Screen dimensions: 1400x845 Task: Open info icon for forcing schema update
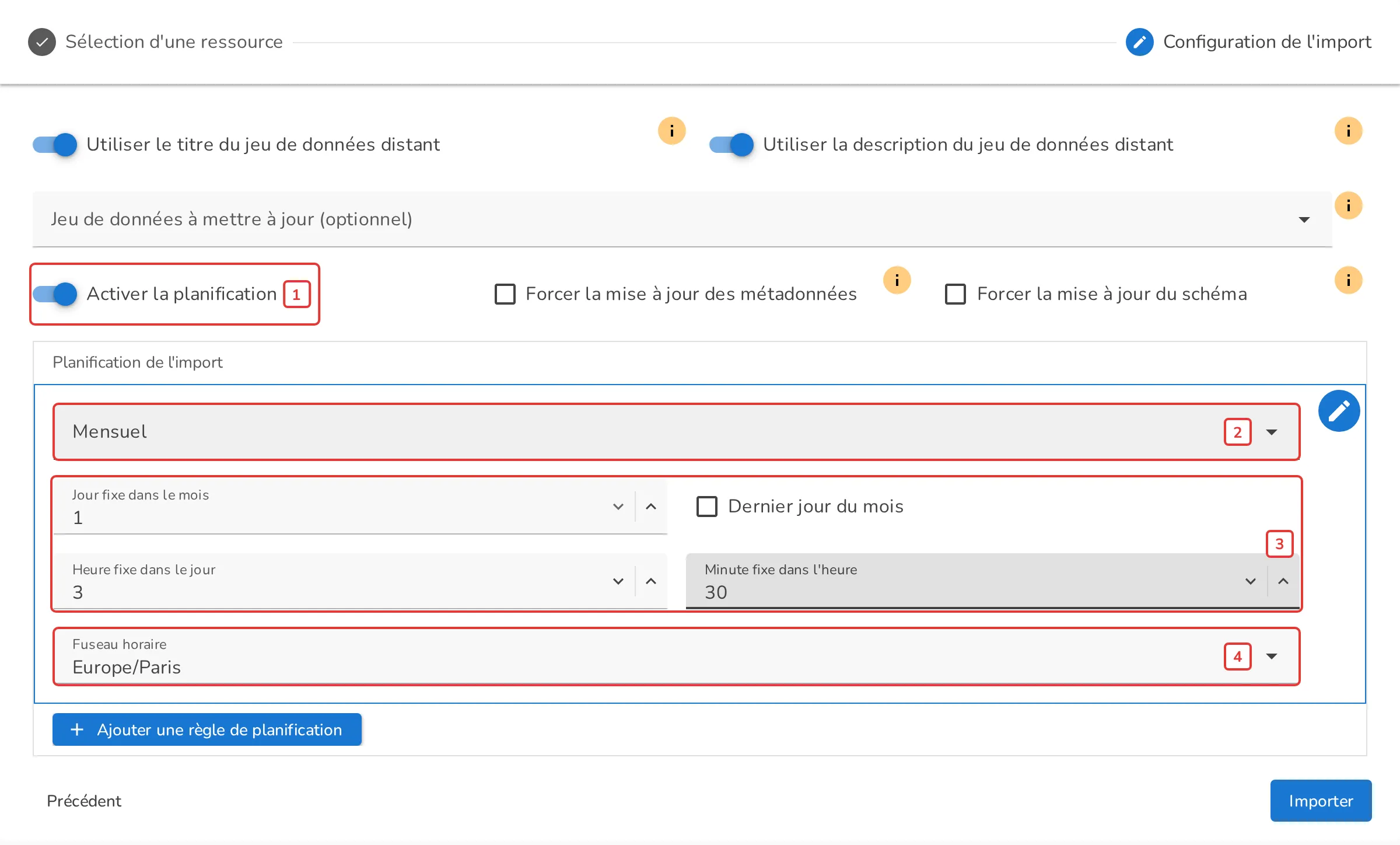pos(1348,280)
